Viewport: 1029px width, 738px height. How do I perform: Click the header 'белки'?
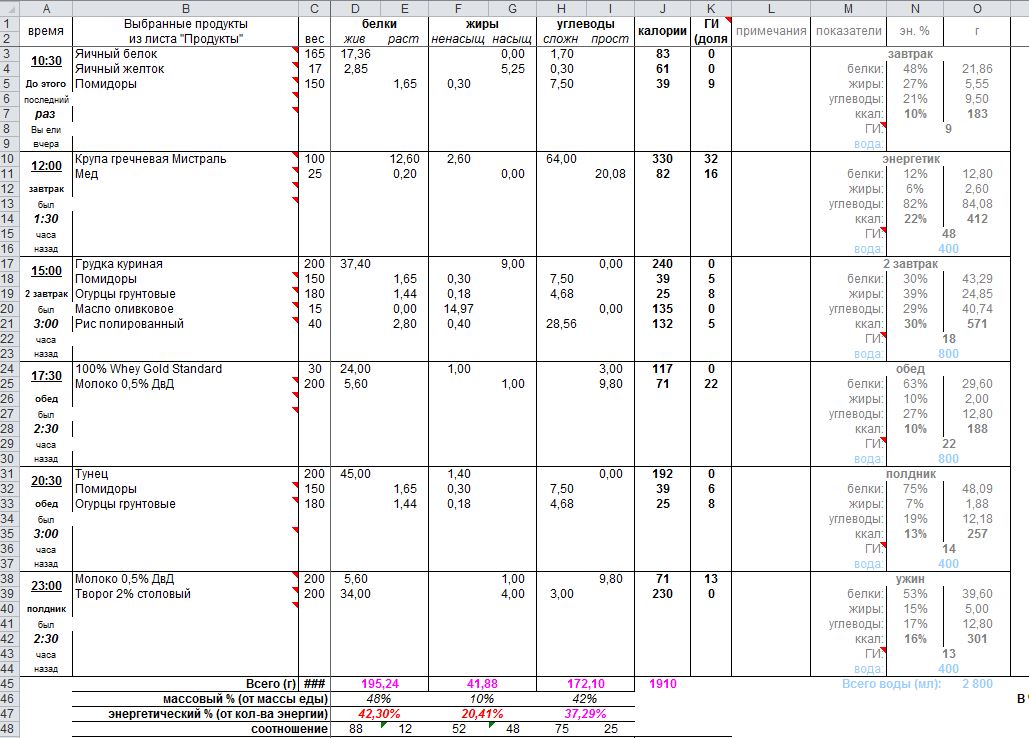tap(379, 24)
